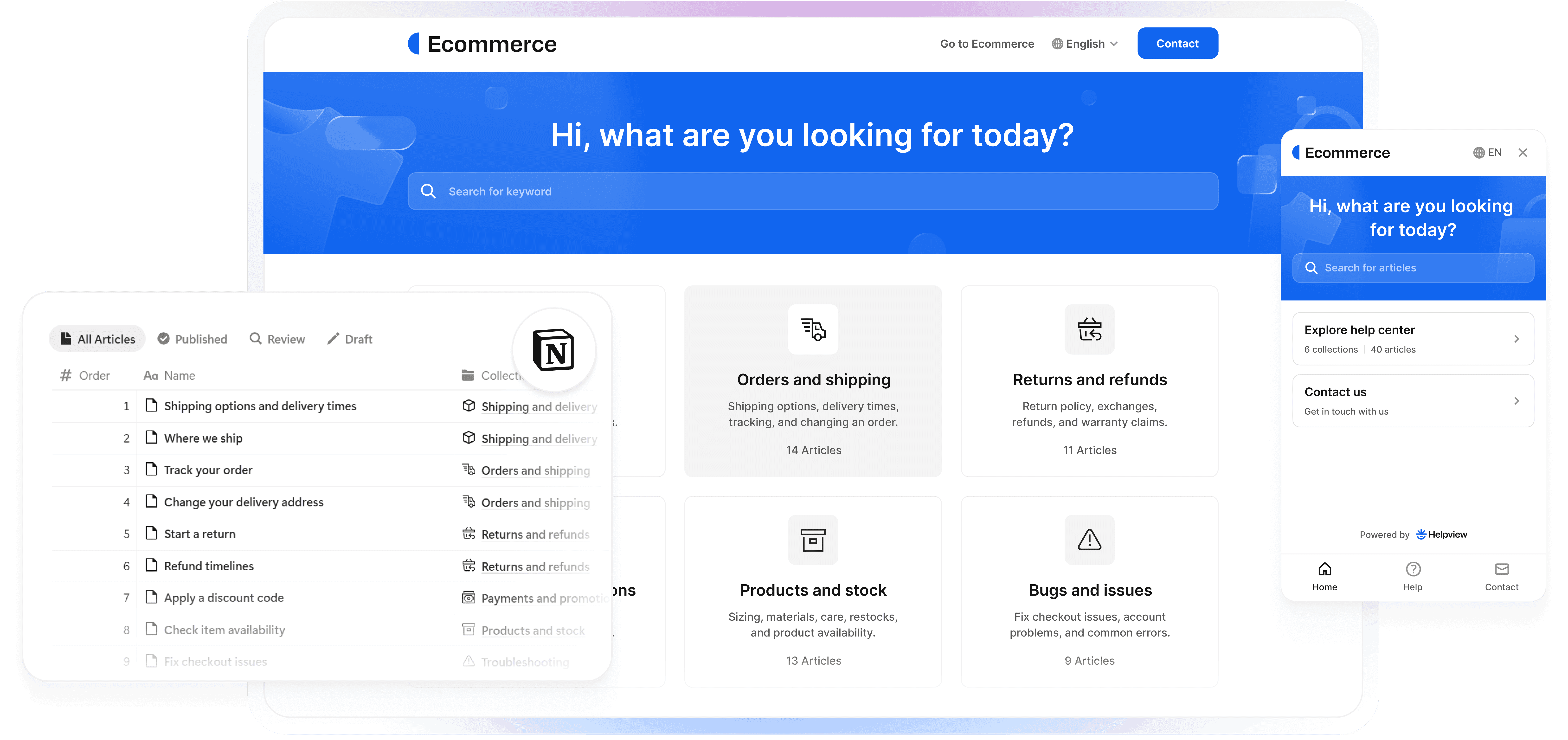Click the Search for keyword field

813,191
